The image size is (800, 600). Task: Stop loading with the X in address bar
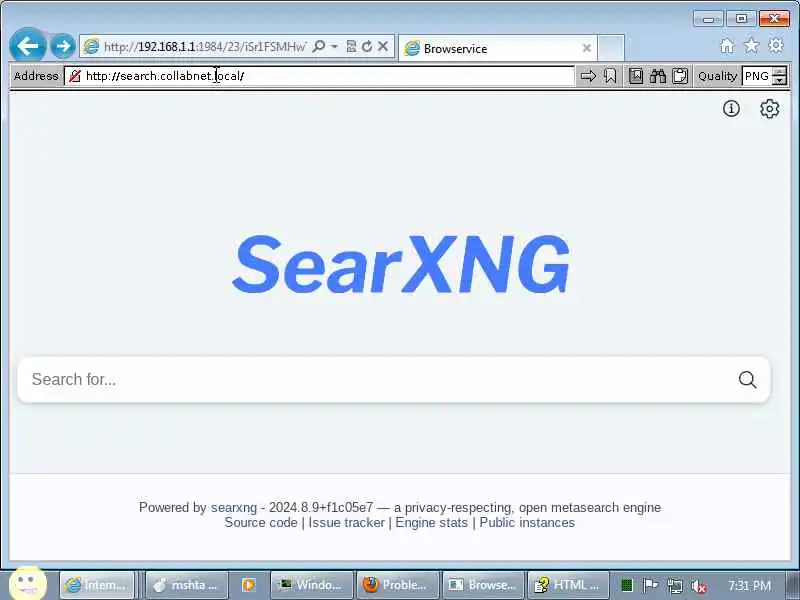coord(383,46)
